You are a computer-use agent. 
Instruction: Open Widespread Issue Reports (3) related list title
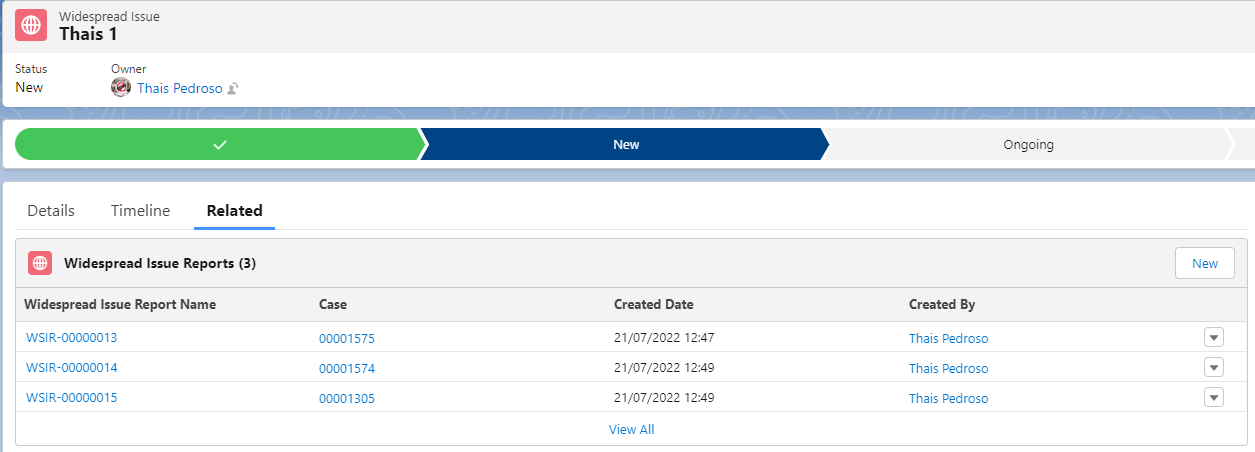[160, 264]
